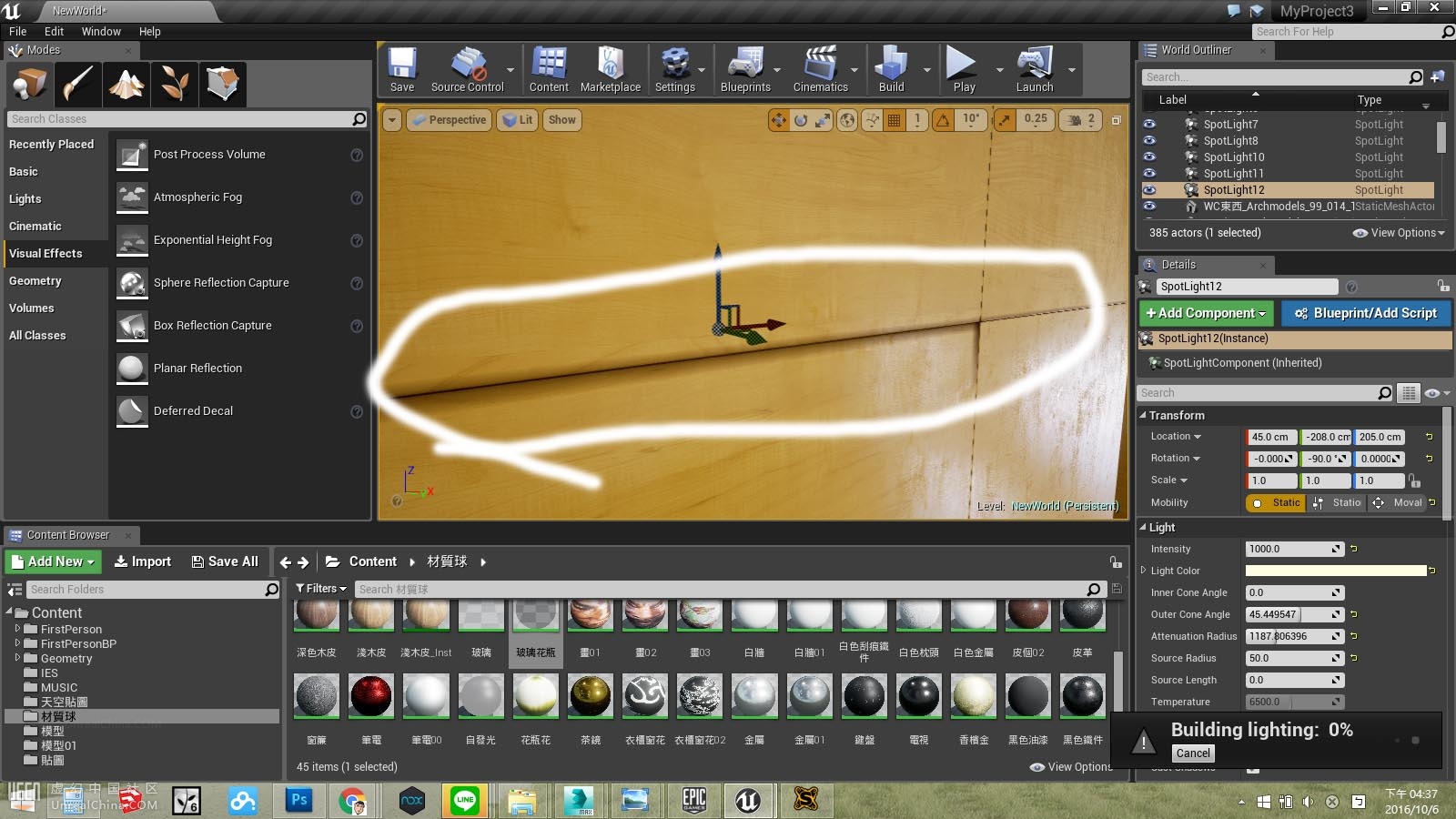Viewport: 1456px width, 819px height.
Task: Lock the Details panel selection
Action: tap(1443, 286)
